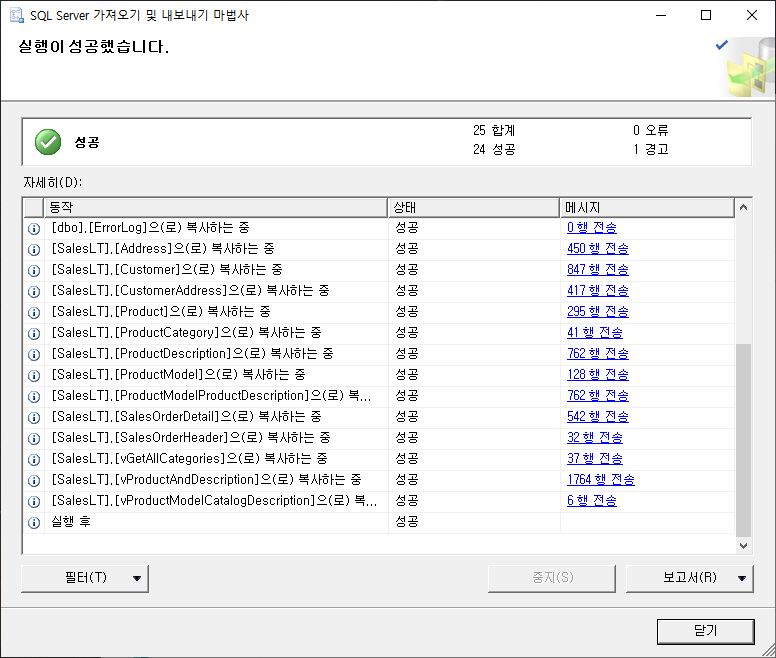Open the '295 행 전송' link
The width and height of the screenshot is (776, 658).
597,312
